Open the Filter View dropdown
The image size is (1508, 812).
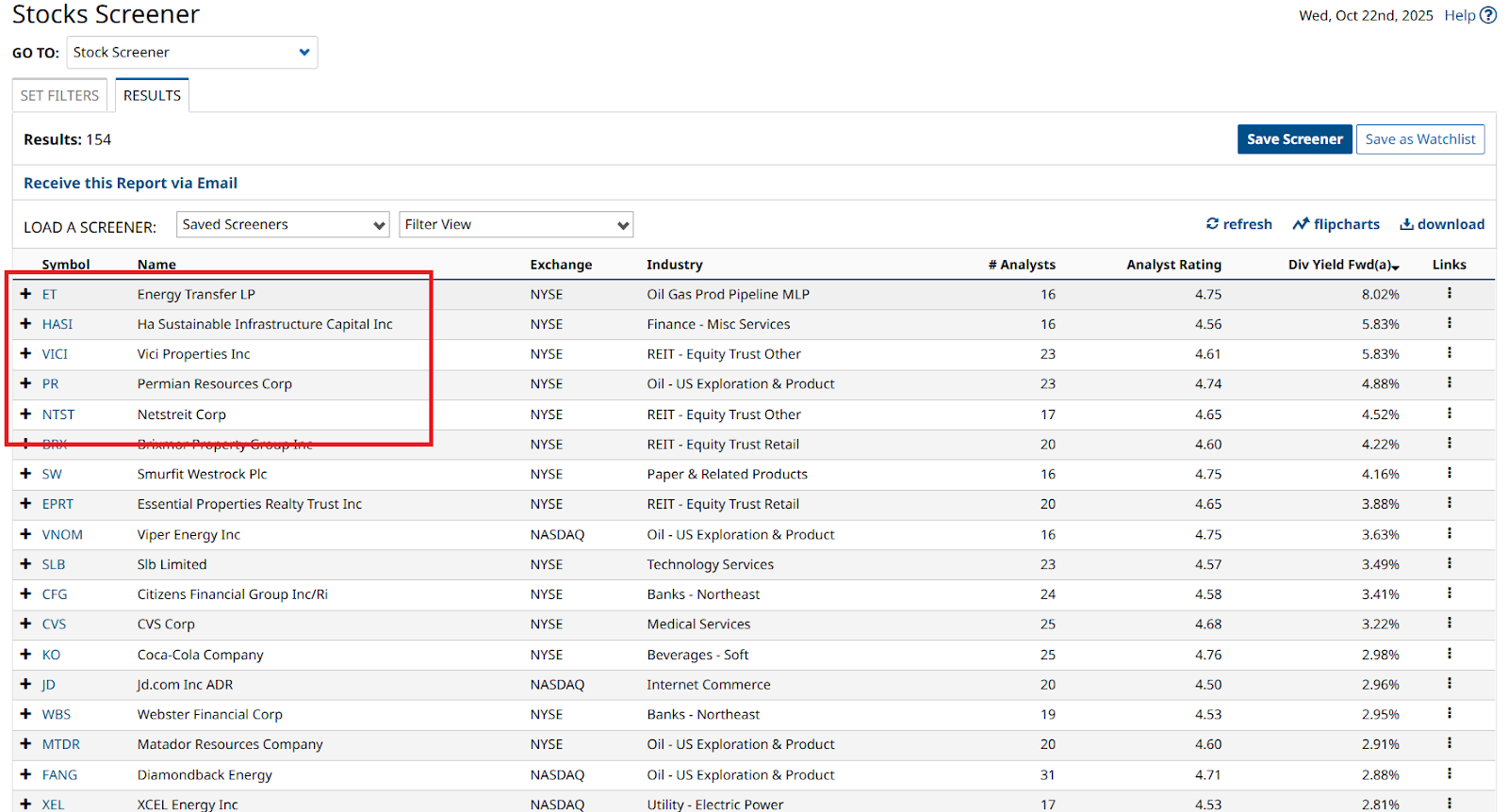click(x=516, y=224)
